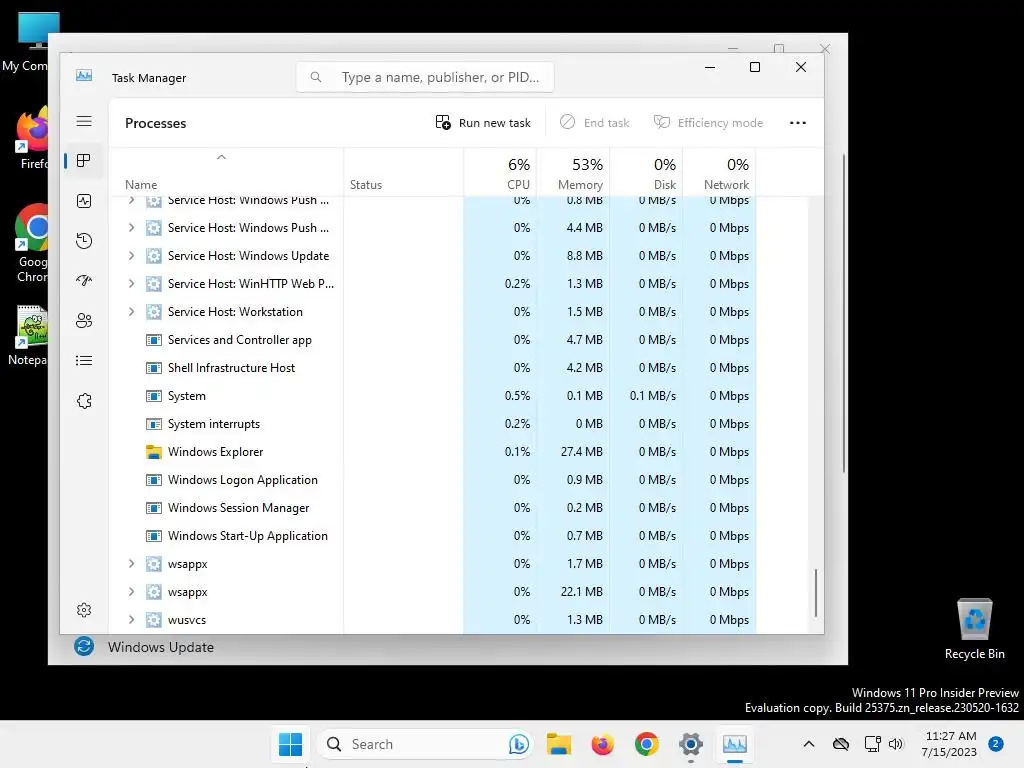
Task: Open the Bing chat icon in taskbar search
Action: (x=519, y=744)
